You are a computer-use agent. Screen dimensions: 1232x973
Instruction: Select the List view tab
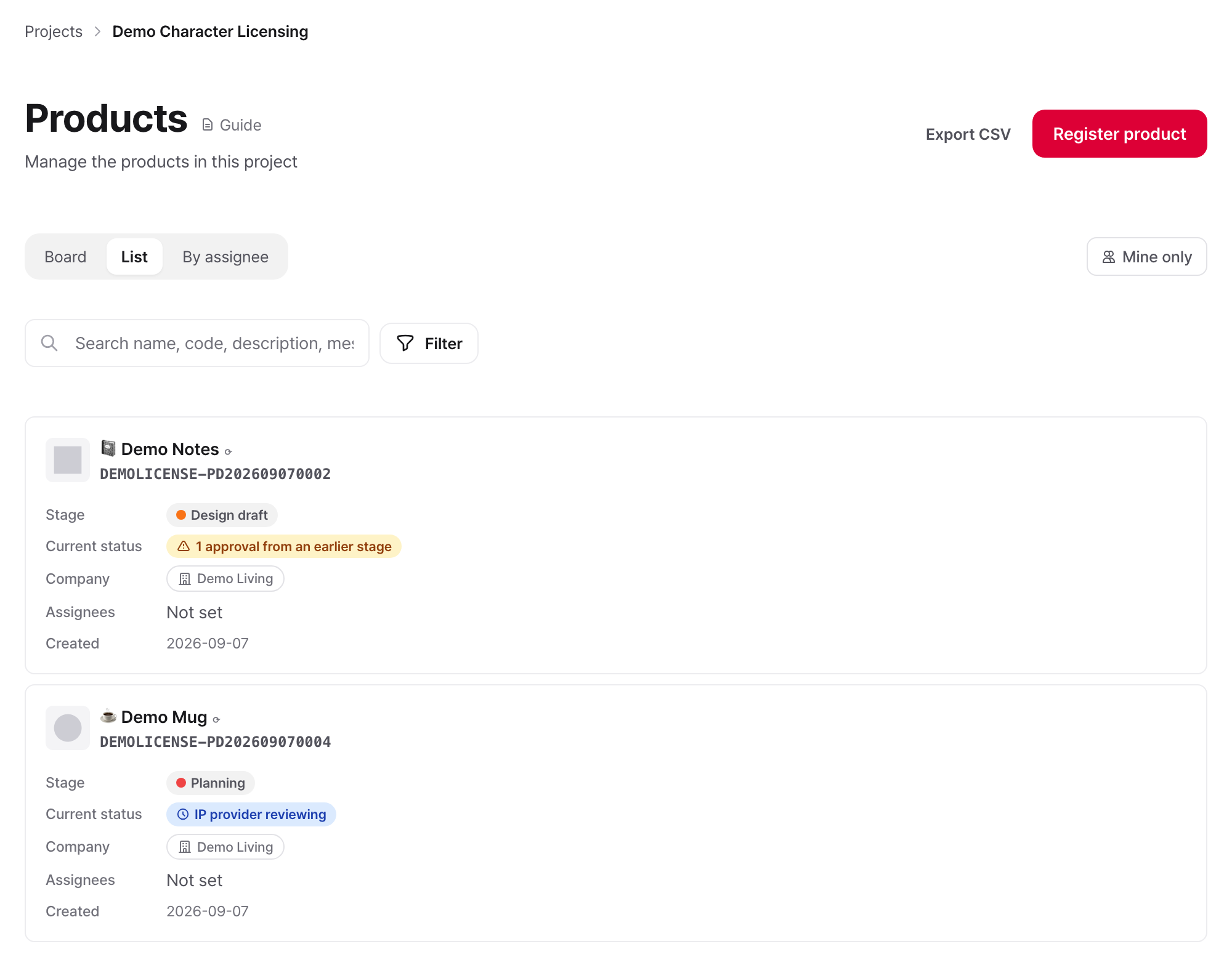point(134,257)
